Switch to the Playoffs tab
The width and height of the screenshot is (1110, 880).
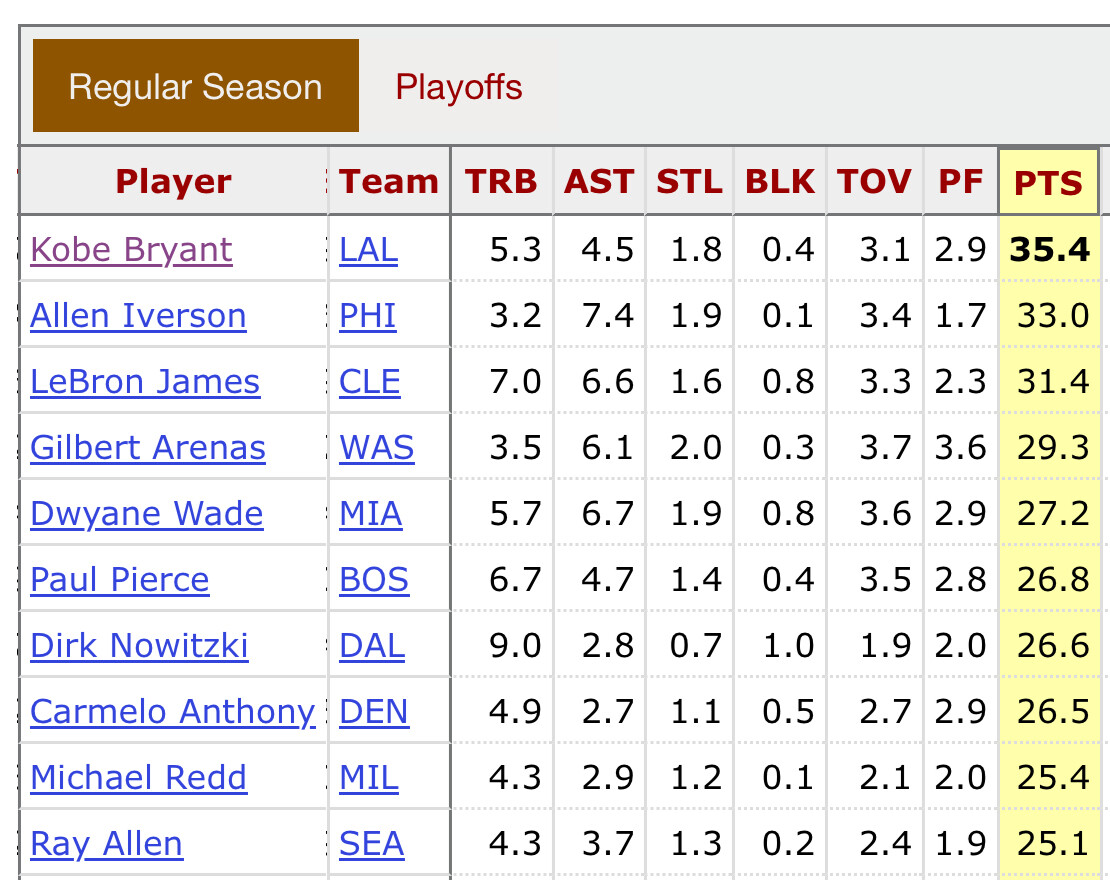point(459,87)
